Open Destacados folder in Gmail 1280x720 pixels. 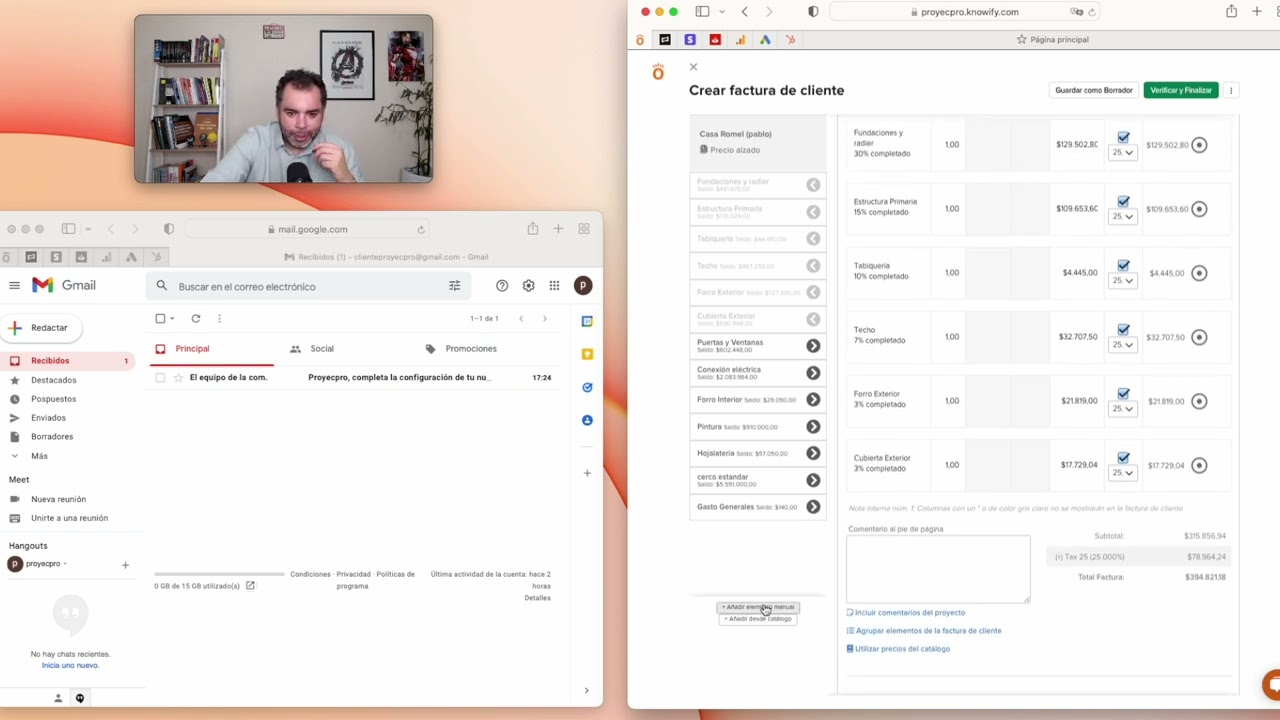pyautogui.click(x=53, y=380)
